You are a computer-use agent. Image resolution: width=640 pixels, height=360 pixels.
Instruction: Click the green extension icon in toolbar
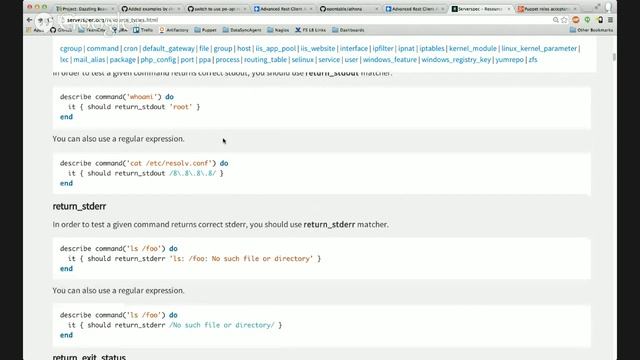[587, 20]
